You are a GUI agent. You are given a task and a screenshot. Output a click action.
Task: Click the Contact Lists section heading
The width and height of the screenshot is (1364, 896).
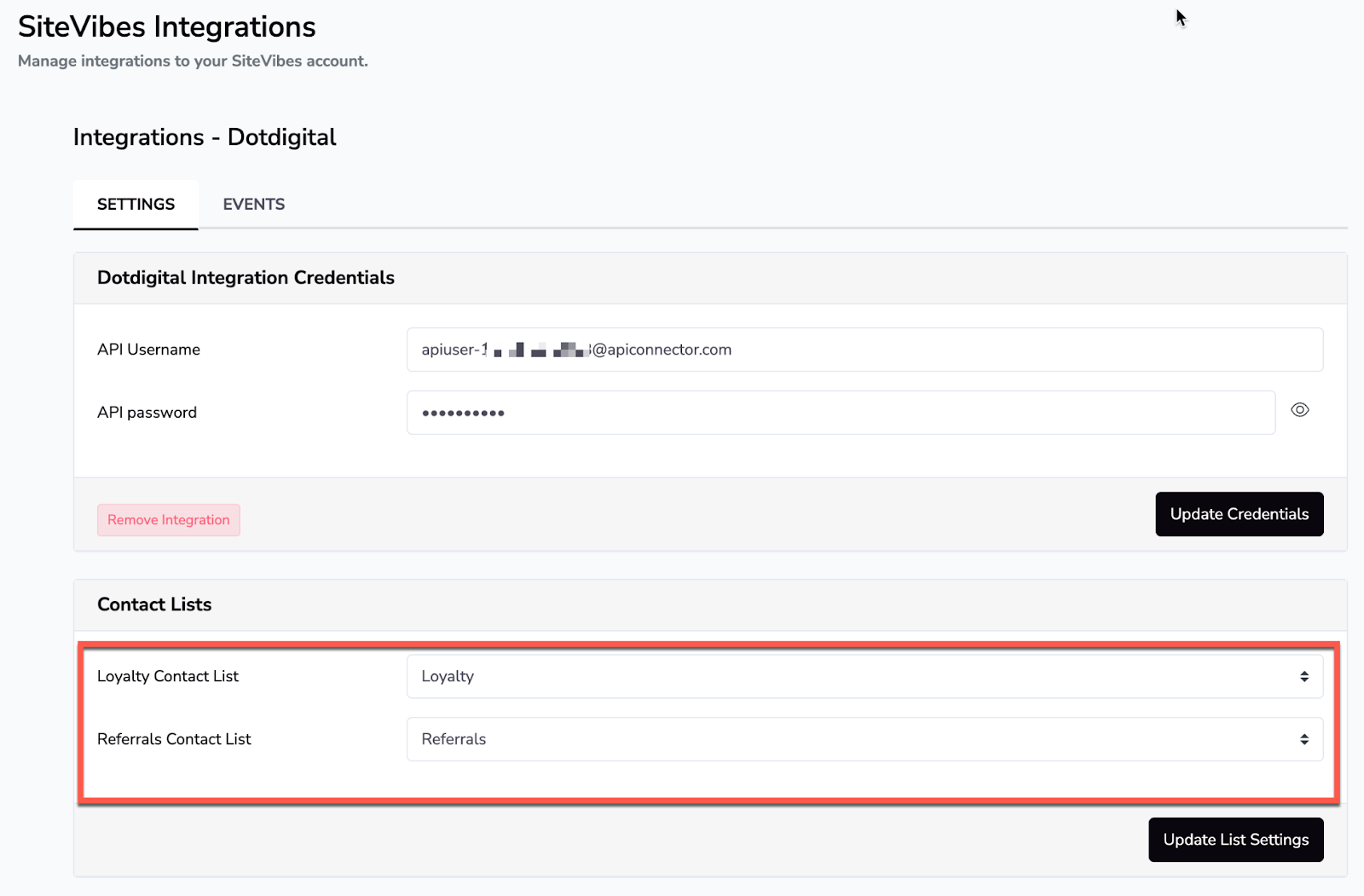pyautogui.click(x=154, y=604)
